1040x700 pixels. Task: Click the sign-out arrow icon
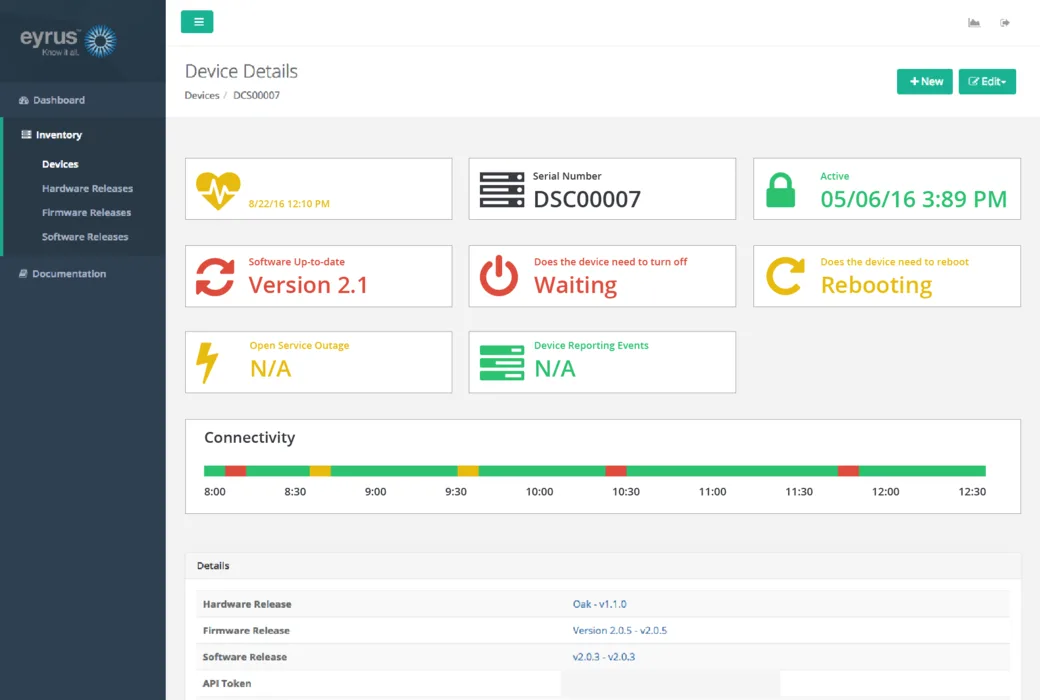point(1005,23)
